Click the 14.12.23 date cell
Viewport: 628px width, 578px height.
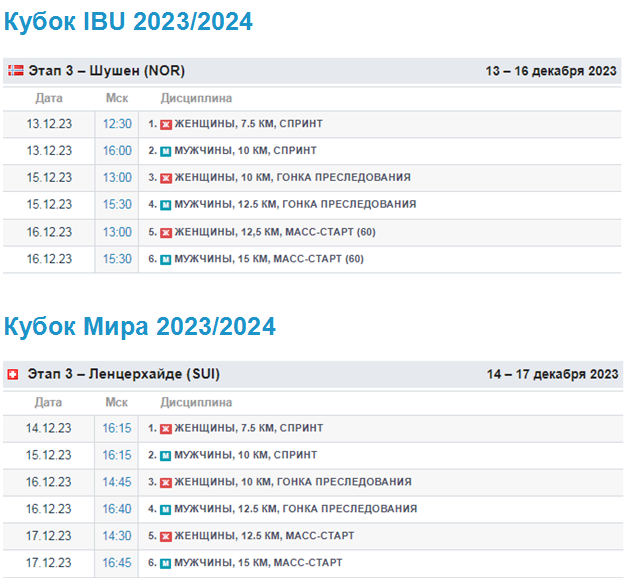[48, 428]
